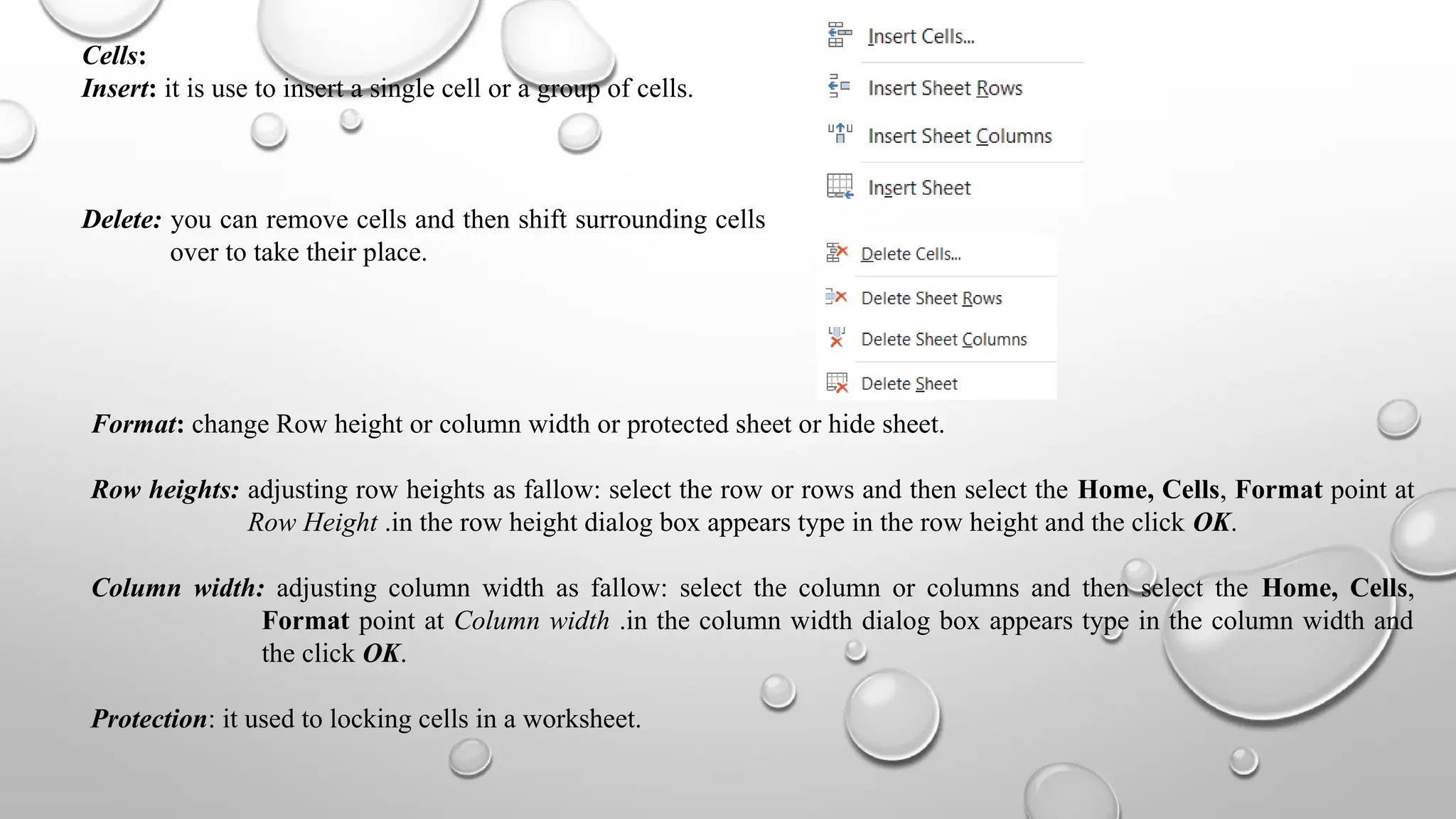
Task: Click the 'Protection' bold label
Action: (x=149, y=718)
